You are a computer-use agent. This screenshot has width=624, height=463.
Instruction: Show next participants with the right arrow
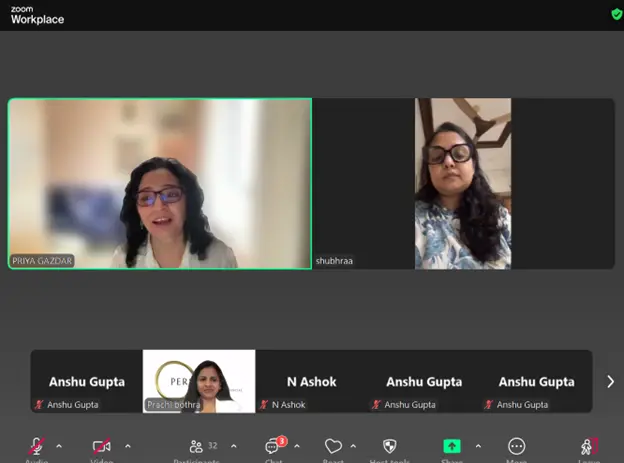click(x=610, y=381)
